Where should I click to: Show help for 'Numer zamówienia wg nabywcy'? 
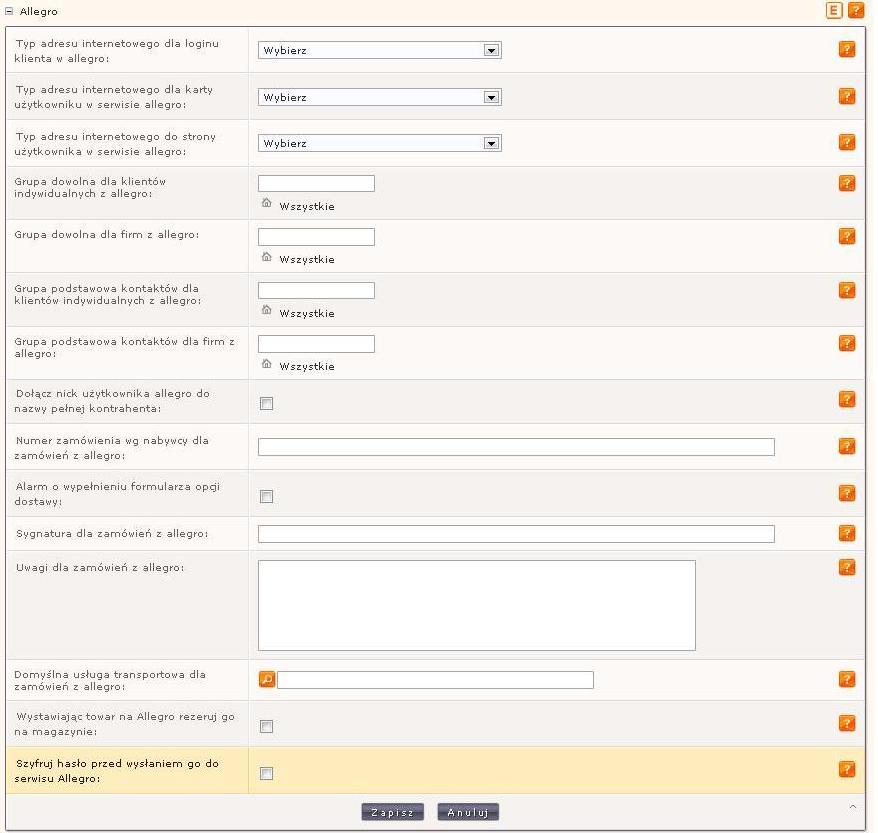[x=847, y=446]
